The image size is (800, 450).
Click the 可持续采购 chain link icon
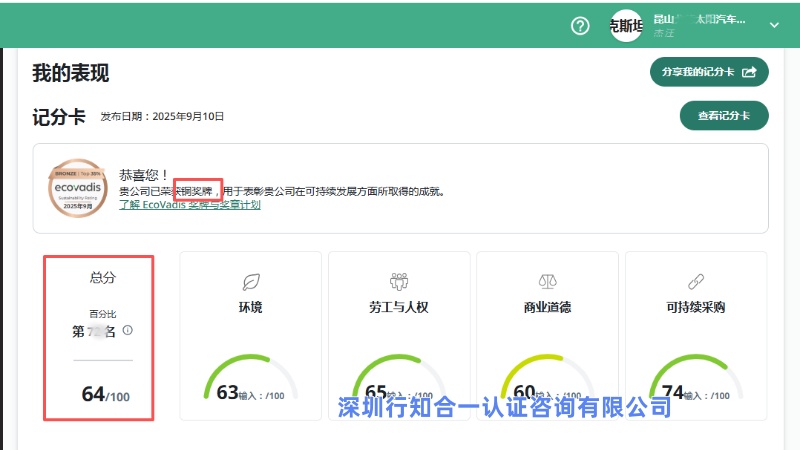pyautogui.click(x=696, y=281)
